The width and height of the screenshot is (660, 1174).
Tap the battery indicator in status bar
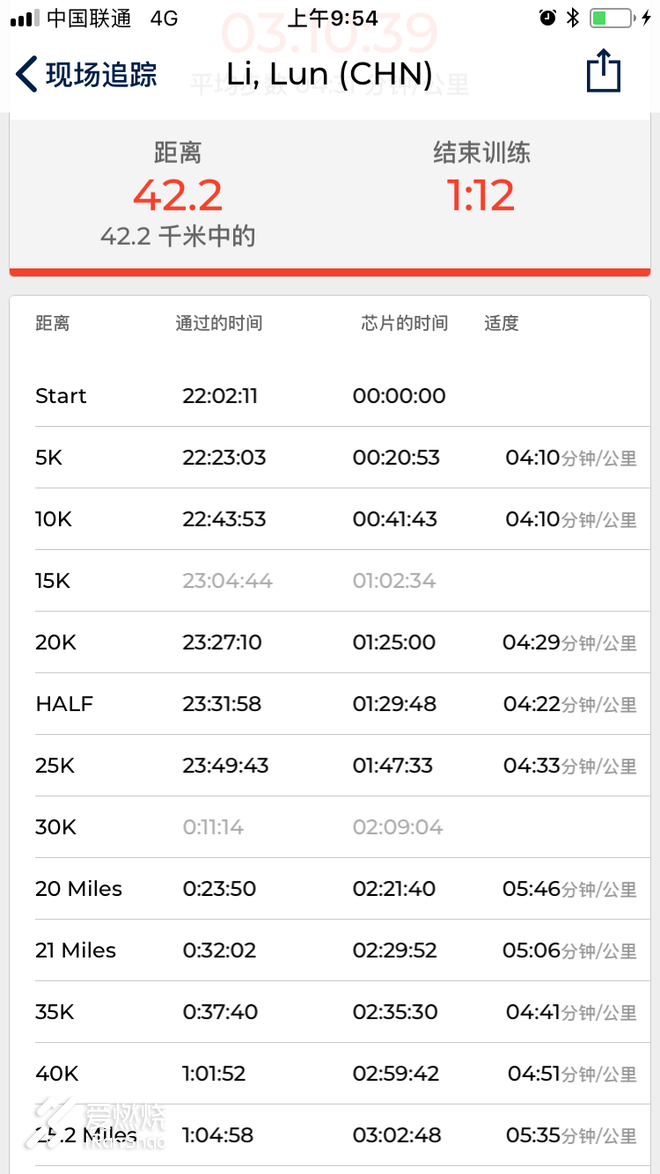click(x=608, y=16)
